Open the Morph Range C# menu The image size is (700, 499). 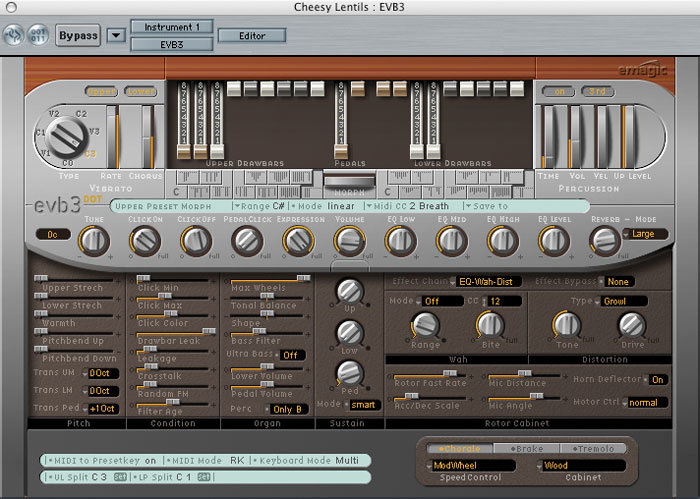(259, 206)
